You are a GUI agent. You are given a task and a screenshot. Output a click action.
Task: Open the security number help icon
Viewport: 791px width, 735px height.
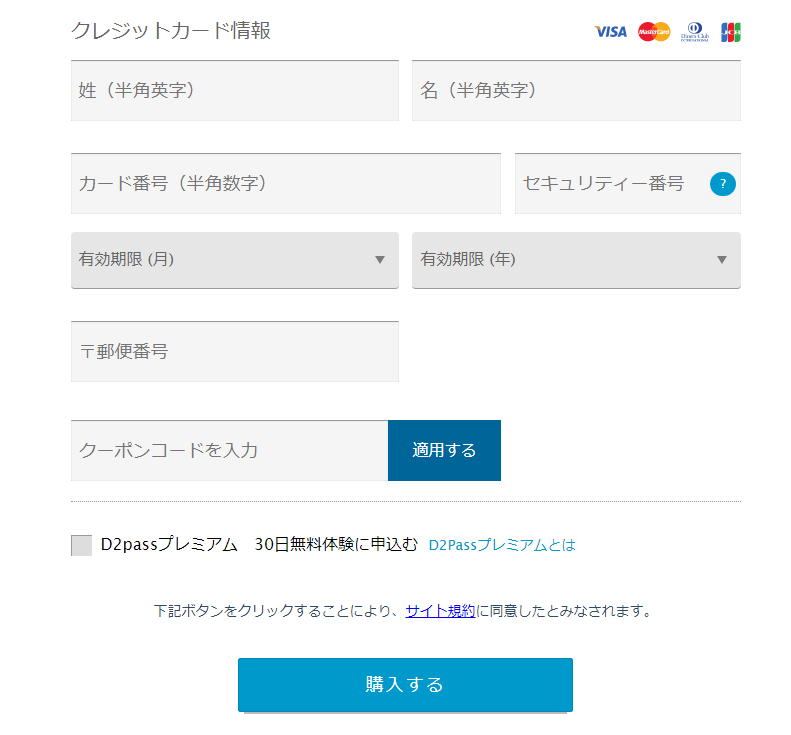(723, 184)
